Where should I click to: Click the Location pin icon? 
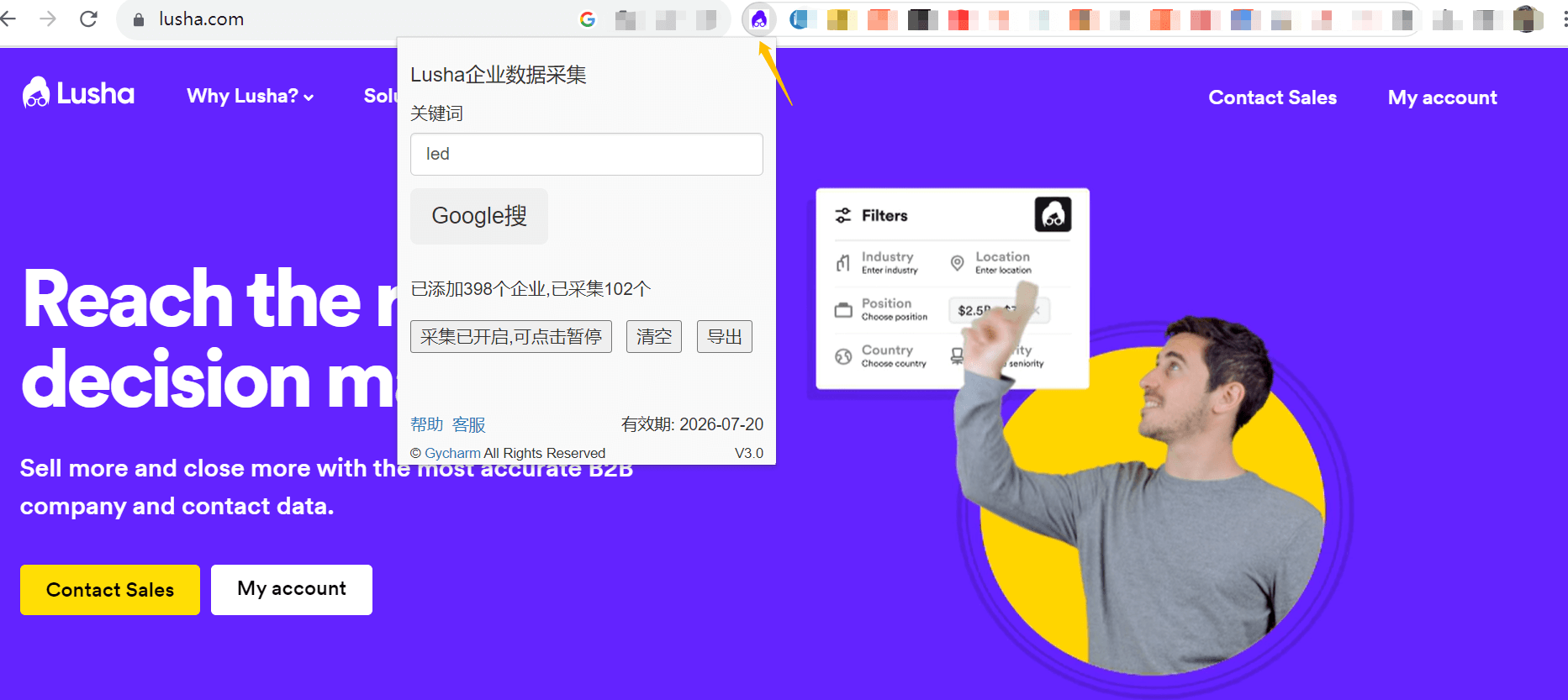957,263
